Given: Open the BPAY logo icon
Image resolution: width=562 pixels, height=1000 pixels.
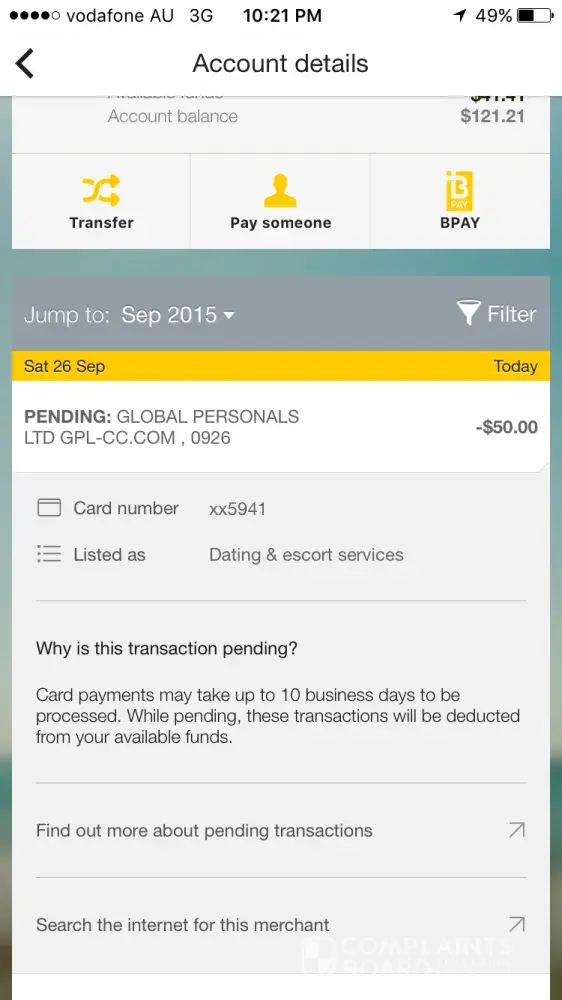Looking at the screenshot, I should 459,191.
